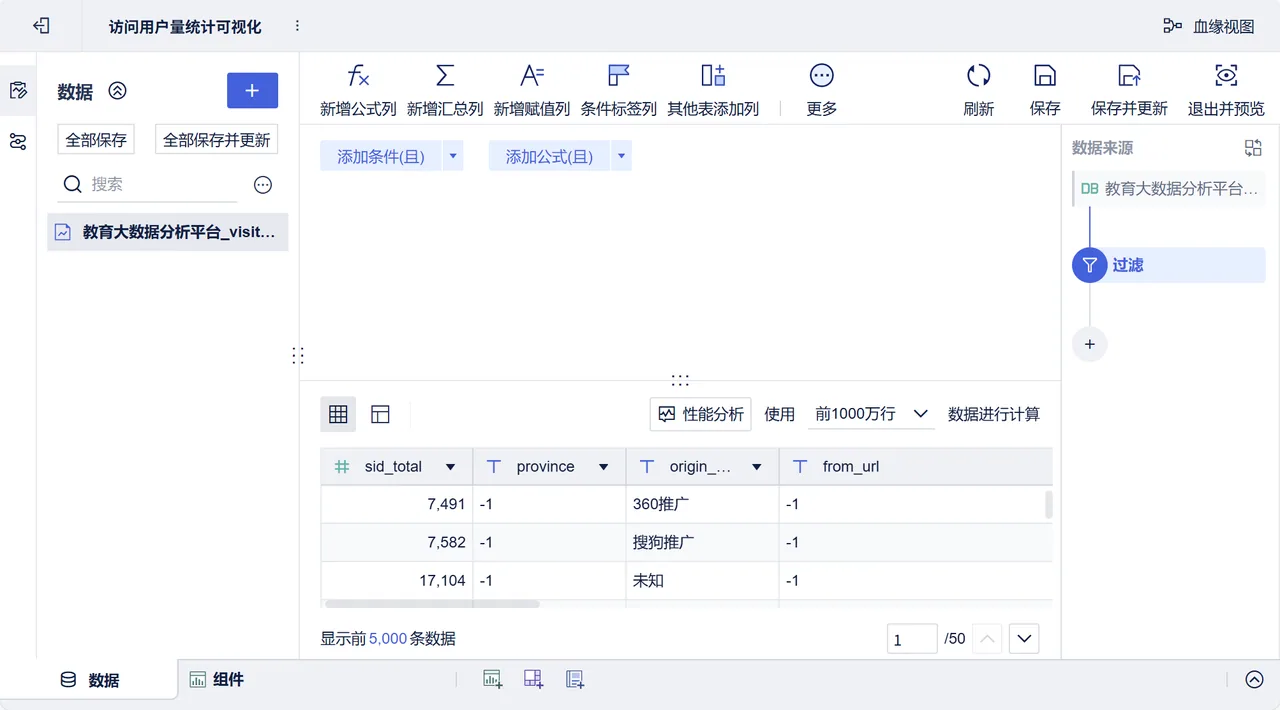Add a step with the plus circle
The image size is (1280, 710).
pyautogui.click(x=1090, y=344)
